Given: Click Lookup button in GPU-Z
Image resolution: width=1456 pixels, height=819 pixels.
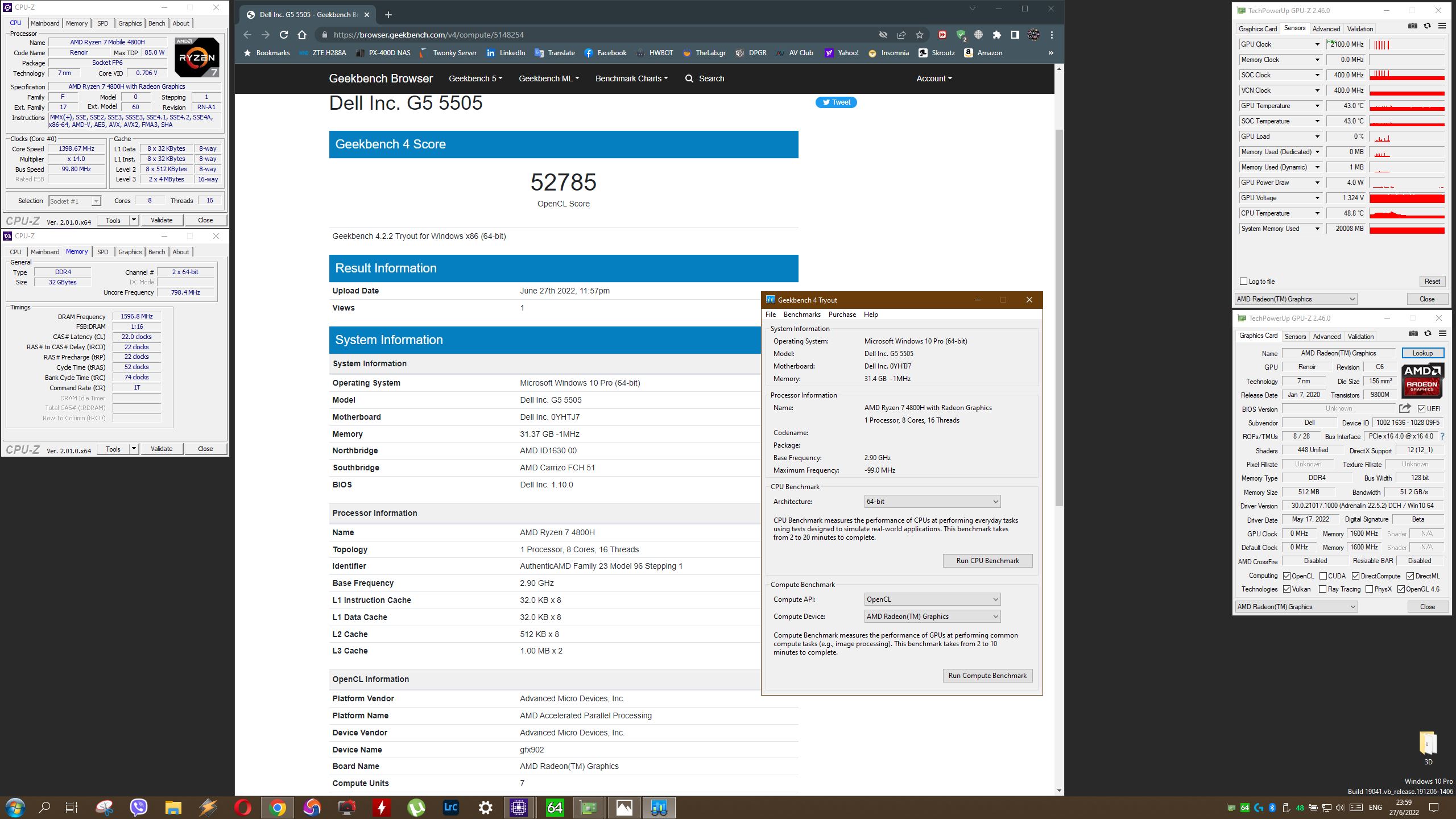Looking at the screenshot, I should [1422, 353].
